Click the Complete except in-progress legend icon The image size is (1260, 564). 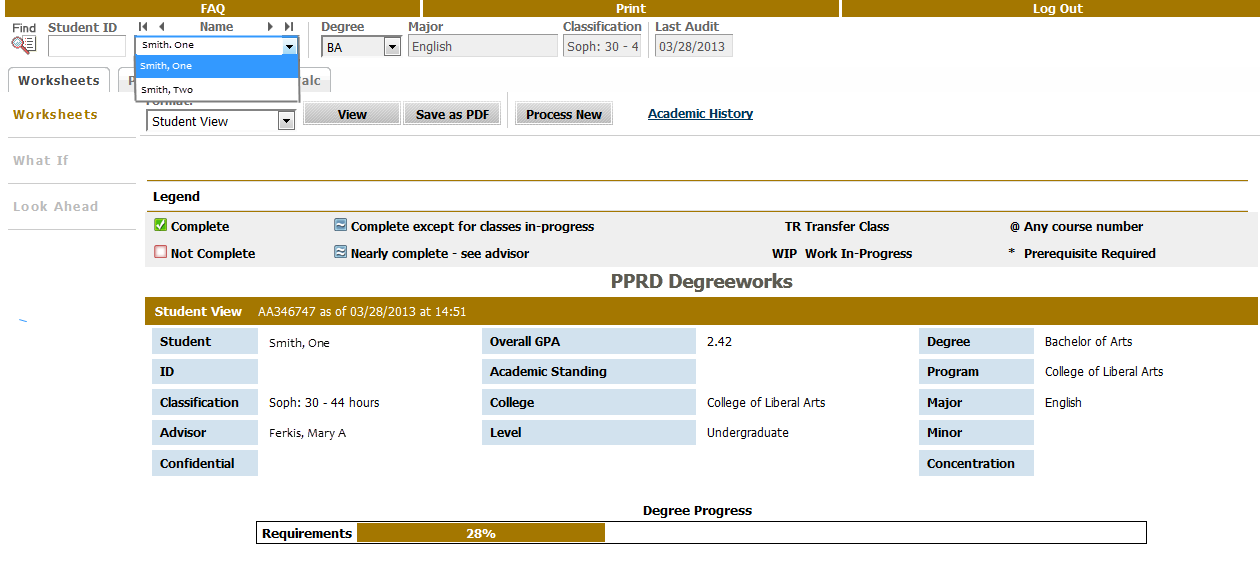tap(341, 226)
